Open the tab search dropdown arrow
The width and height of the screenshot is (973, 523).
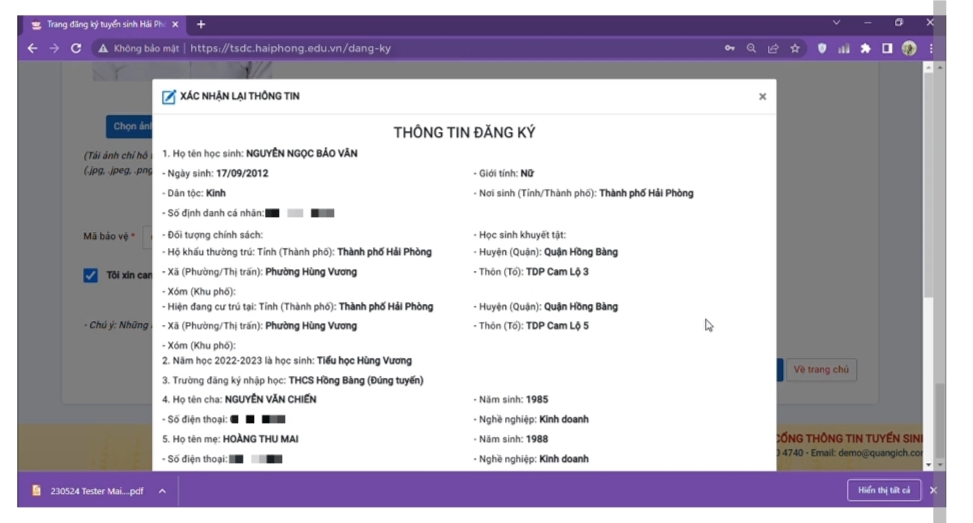836,23
